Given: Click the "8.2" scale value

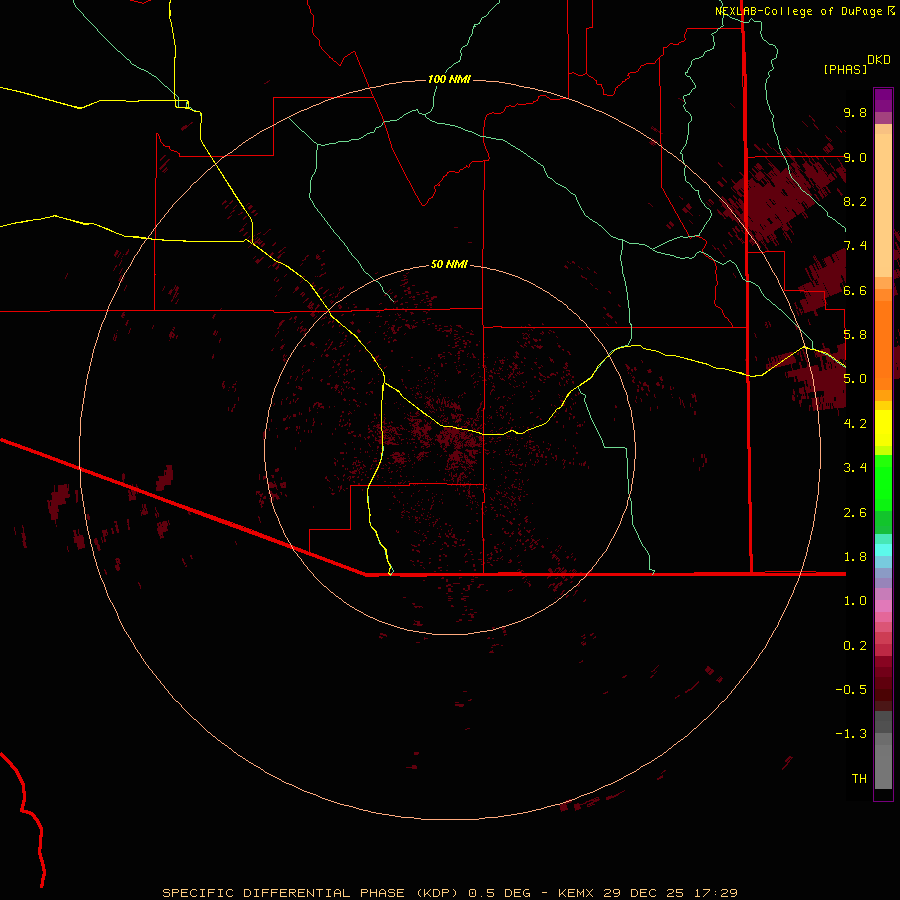Looking at the screenshot, I should [x=855, y=201].
